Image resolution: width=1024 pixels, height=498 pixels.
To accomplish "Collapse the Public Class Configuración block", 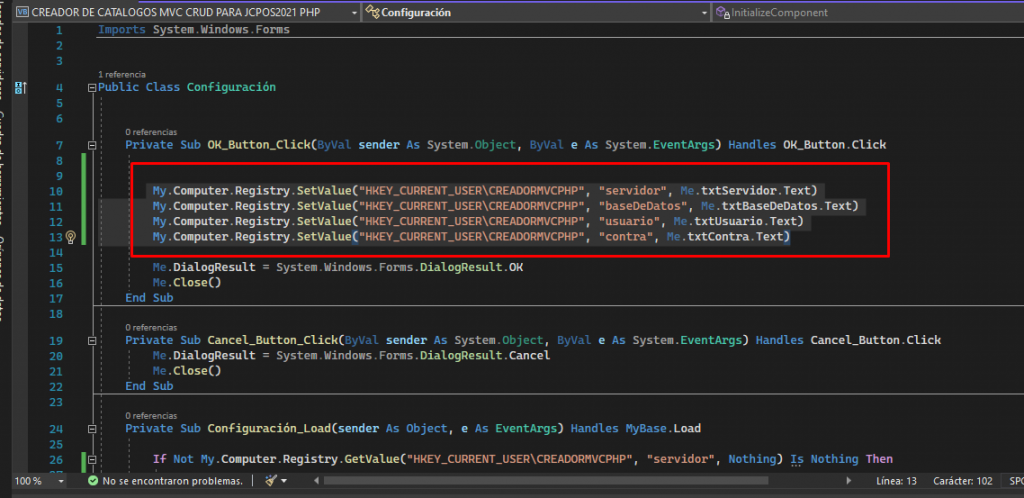I will [93, 87].
